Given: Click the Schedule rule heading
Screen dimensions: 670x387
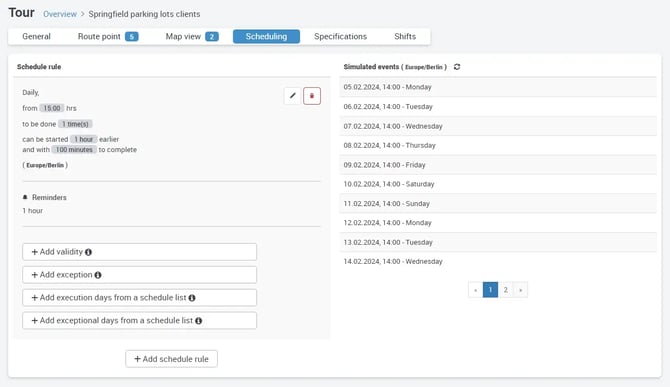Looking at the screenshot, I should pyautogui.click(x=39, y=67).
